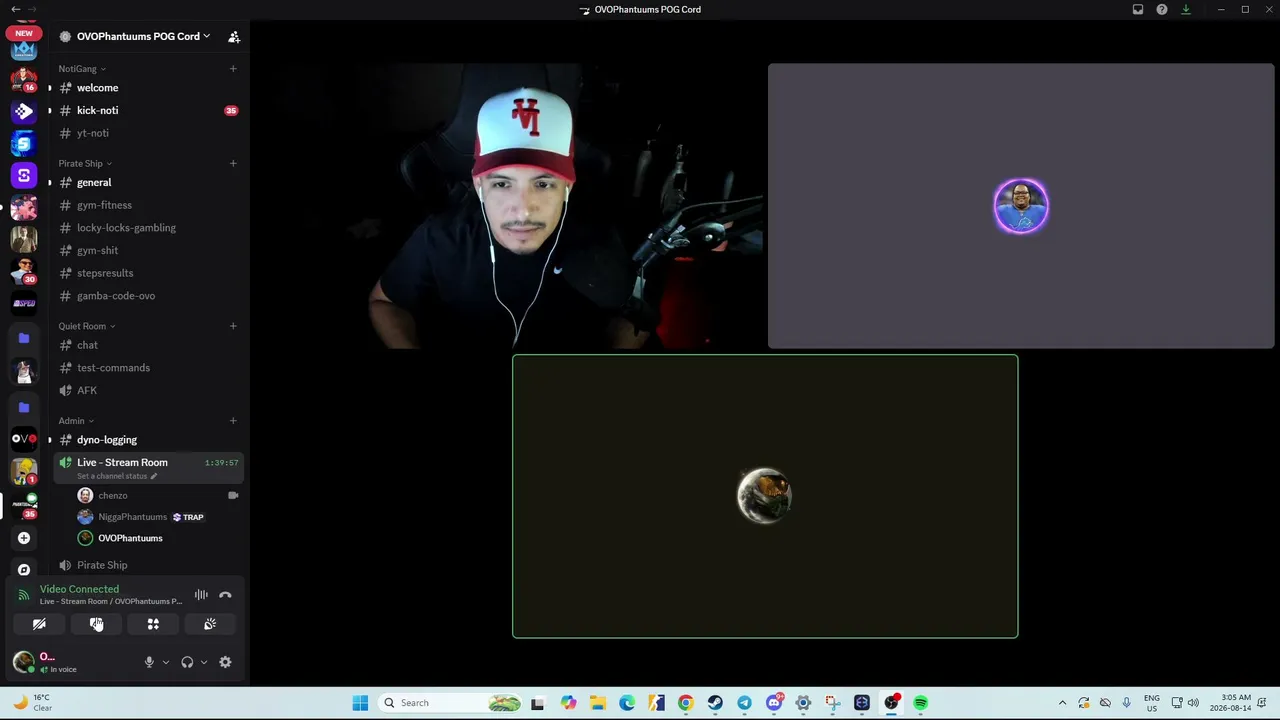Start an activity from the voice panel
The height and width of the screenshot is (720, 1280).
pyautogui.click(x=153, y=624)
